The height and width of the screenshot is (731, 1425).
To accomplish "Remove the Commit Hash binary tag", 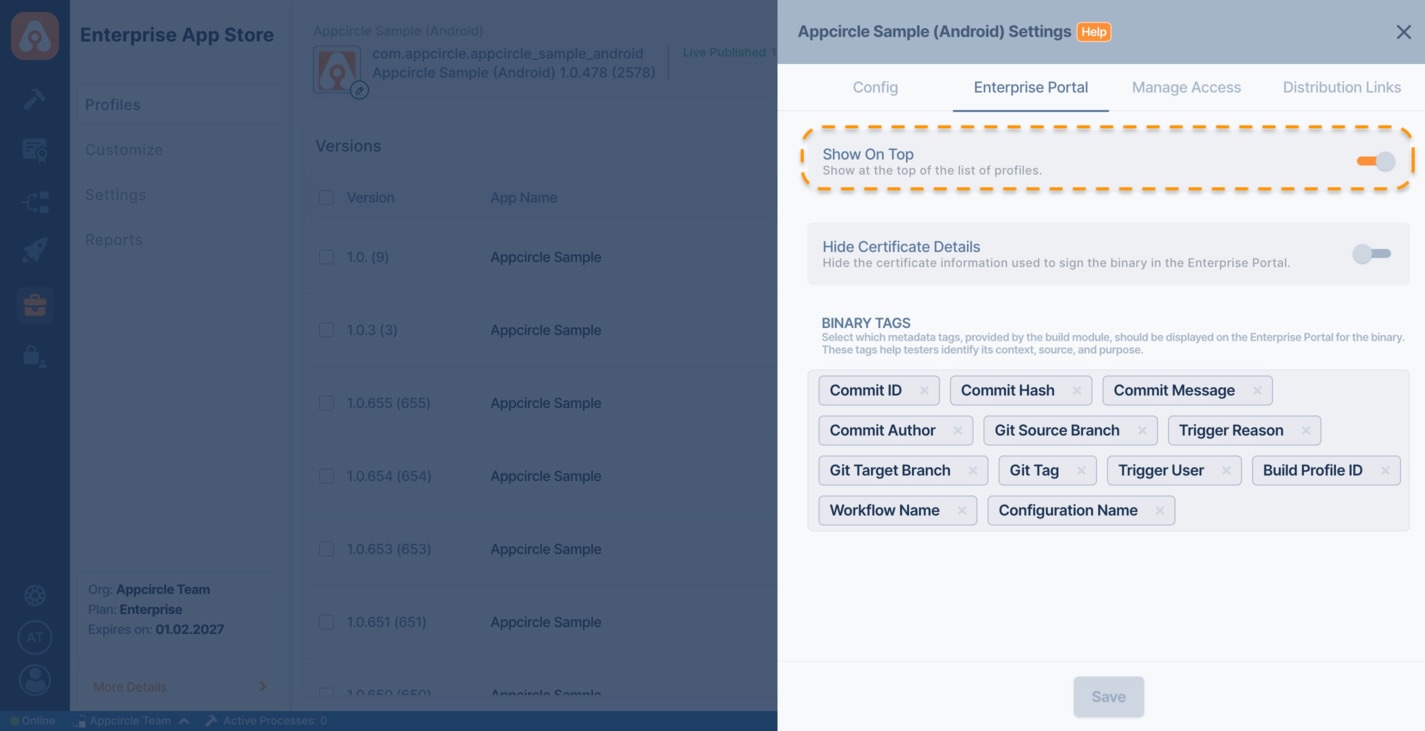I will pyautogui.click(x=1077, y=390).
